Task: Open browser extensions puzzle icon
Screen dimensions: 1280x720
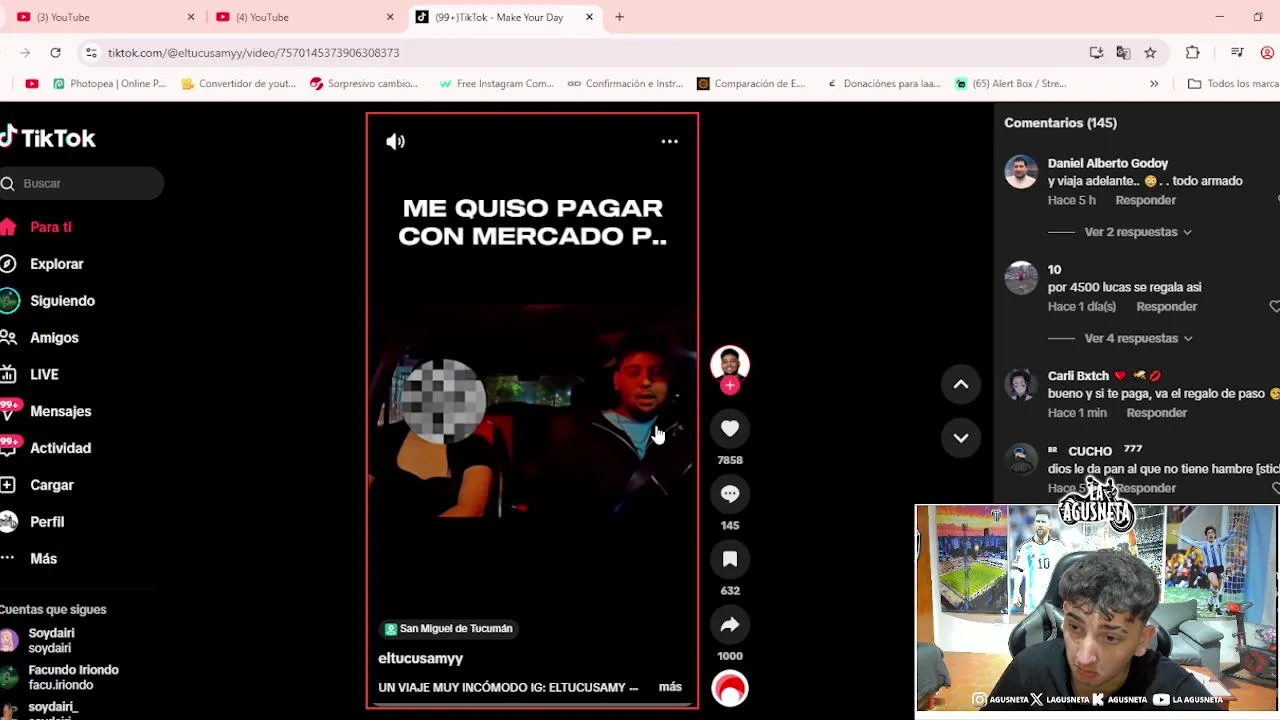Action: (1193, 53)
